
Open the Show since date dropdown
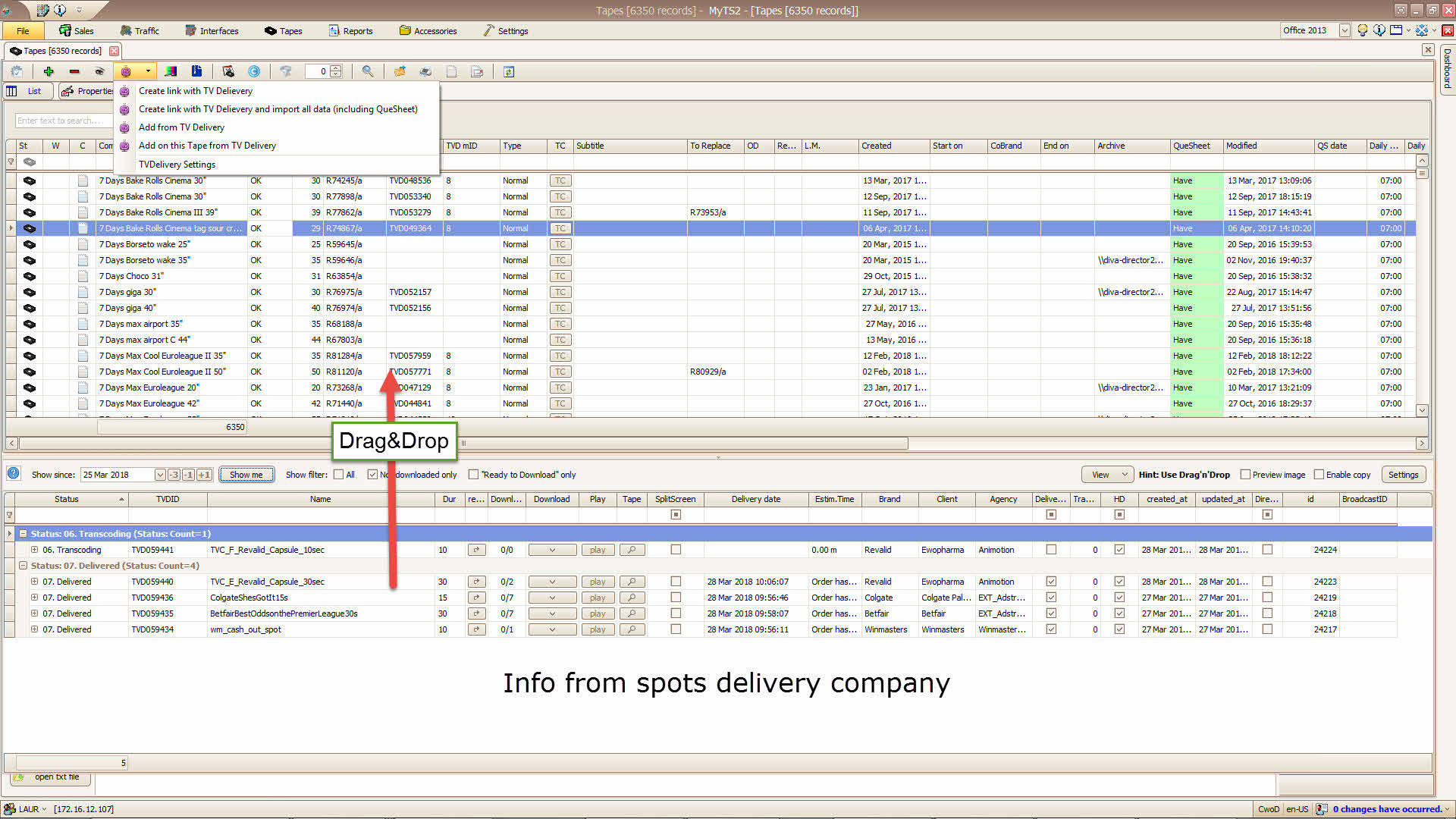pos(160,475)
